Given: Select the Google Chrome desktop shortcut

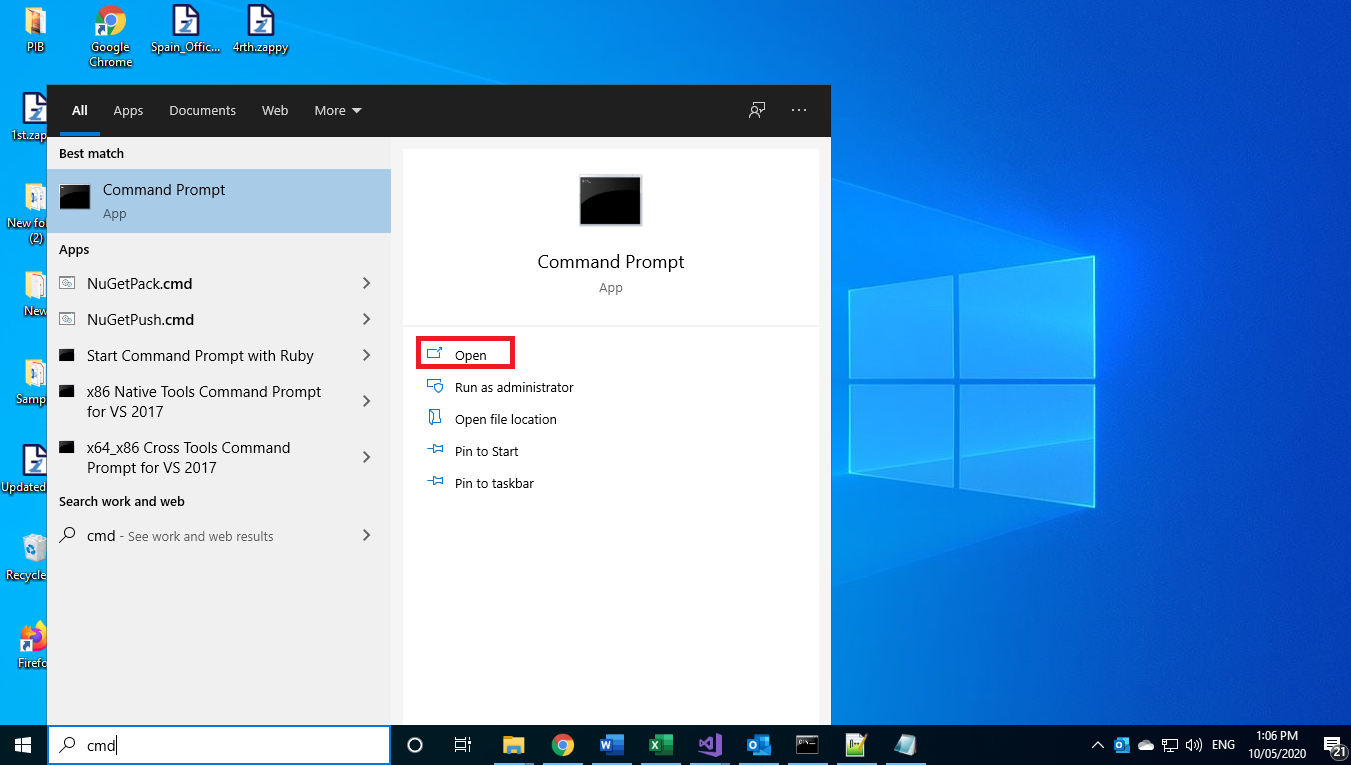Looking at the screenshot, I should (110, 36).
